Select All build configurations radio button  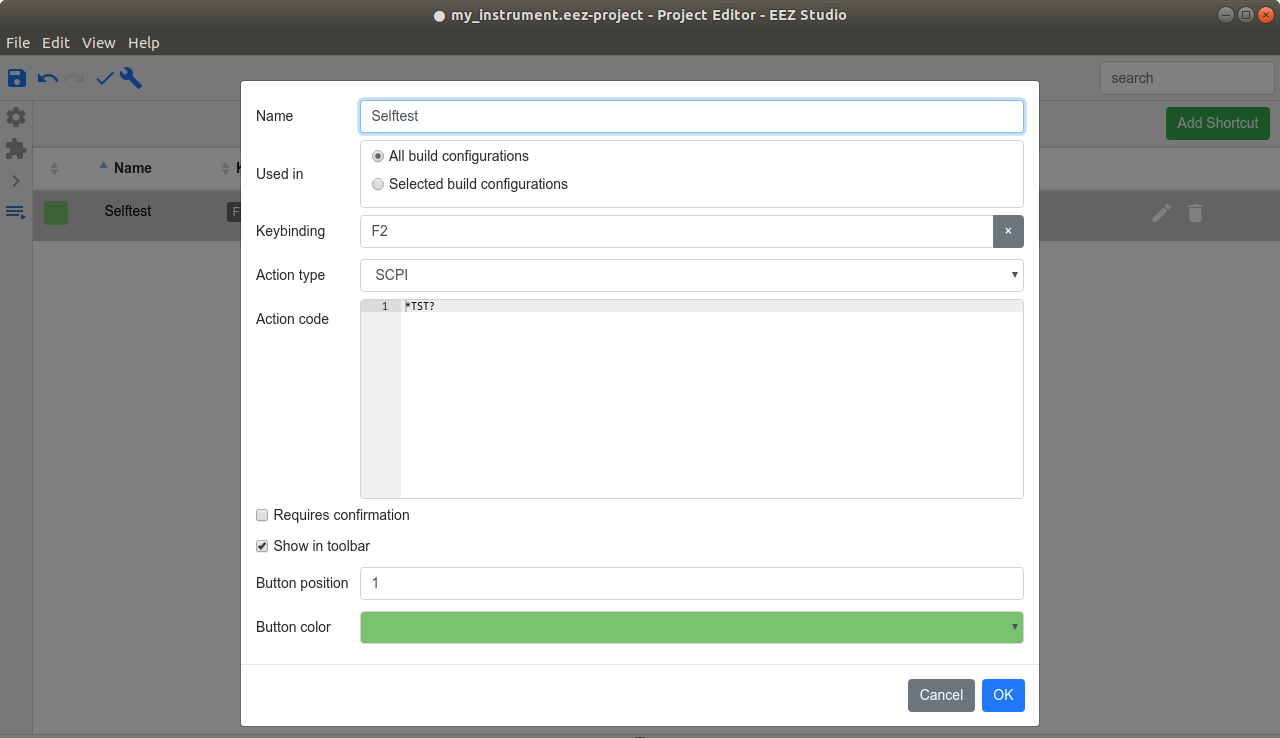tap(378, 156)
